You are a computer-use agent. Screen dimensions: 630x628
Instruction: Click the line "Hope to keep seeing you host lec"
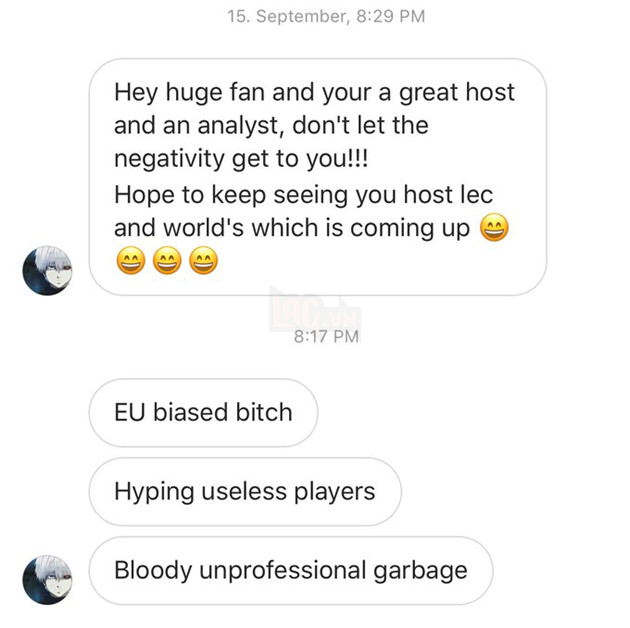[x=303, y=195]
